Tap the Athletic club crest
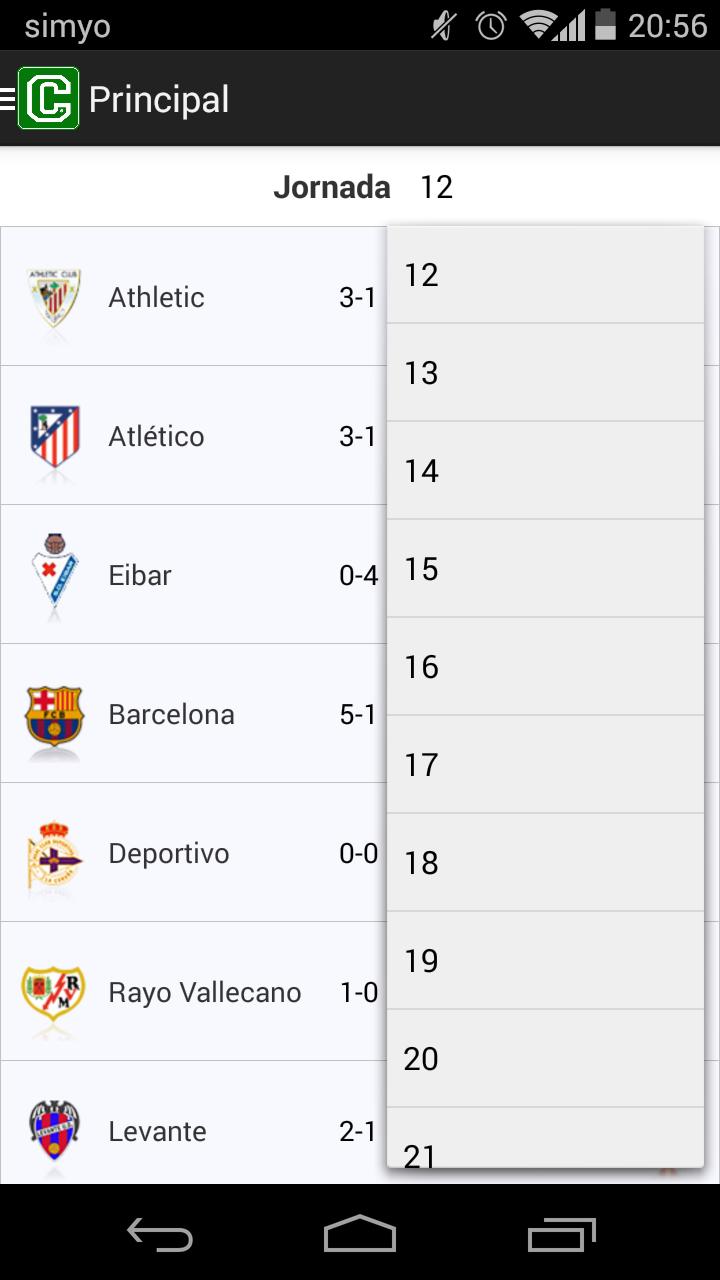 pos(54,297)
